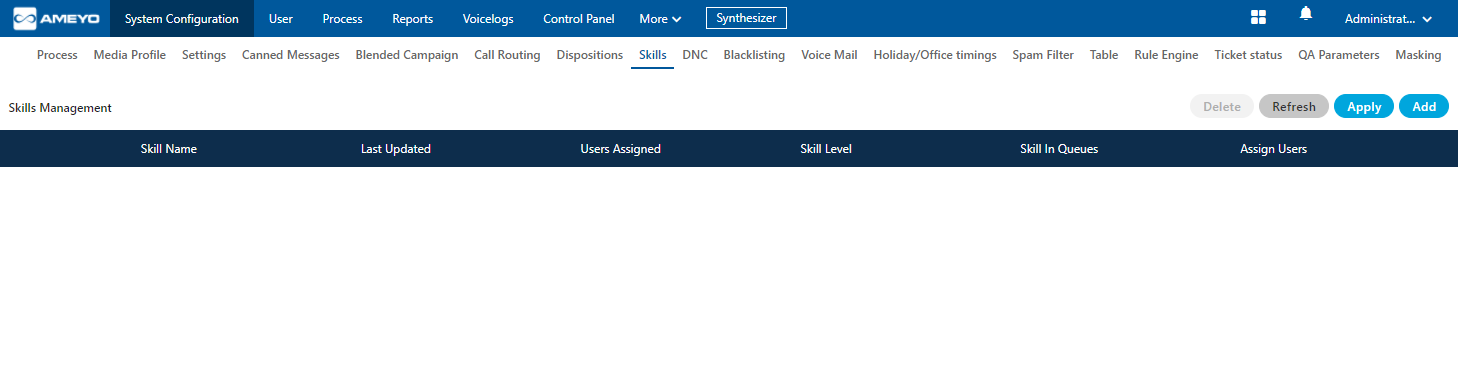
Task: Click the Last Updated column header
Action: (396, 149)
